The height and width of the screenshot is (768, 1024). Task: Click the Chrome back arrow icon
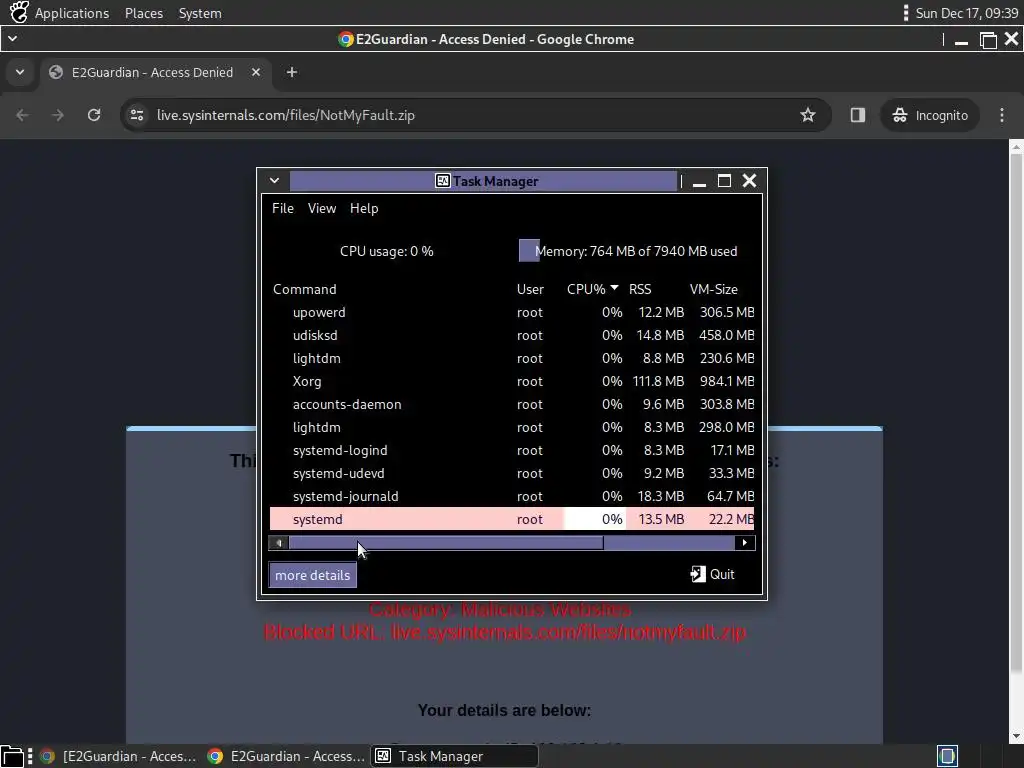tap(22, 115)
